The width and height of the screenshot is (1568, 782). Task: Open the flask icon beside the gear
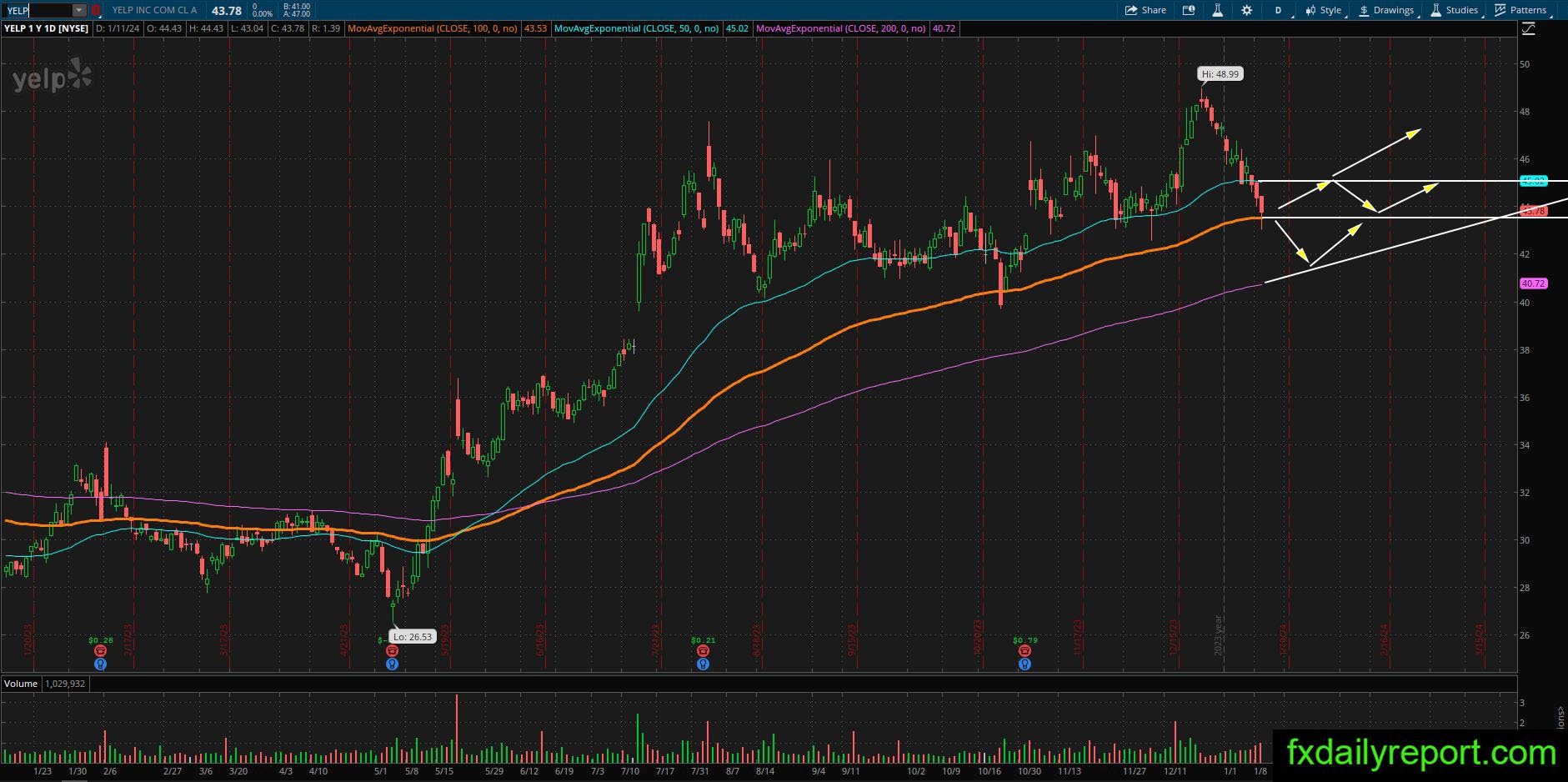1217,10
